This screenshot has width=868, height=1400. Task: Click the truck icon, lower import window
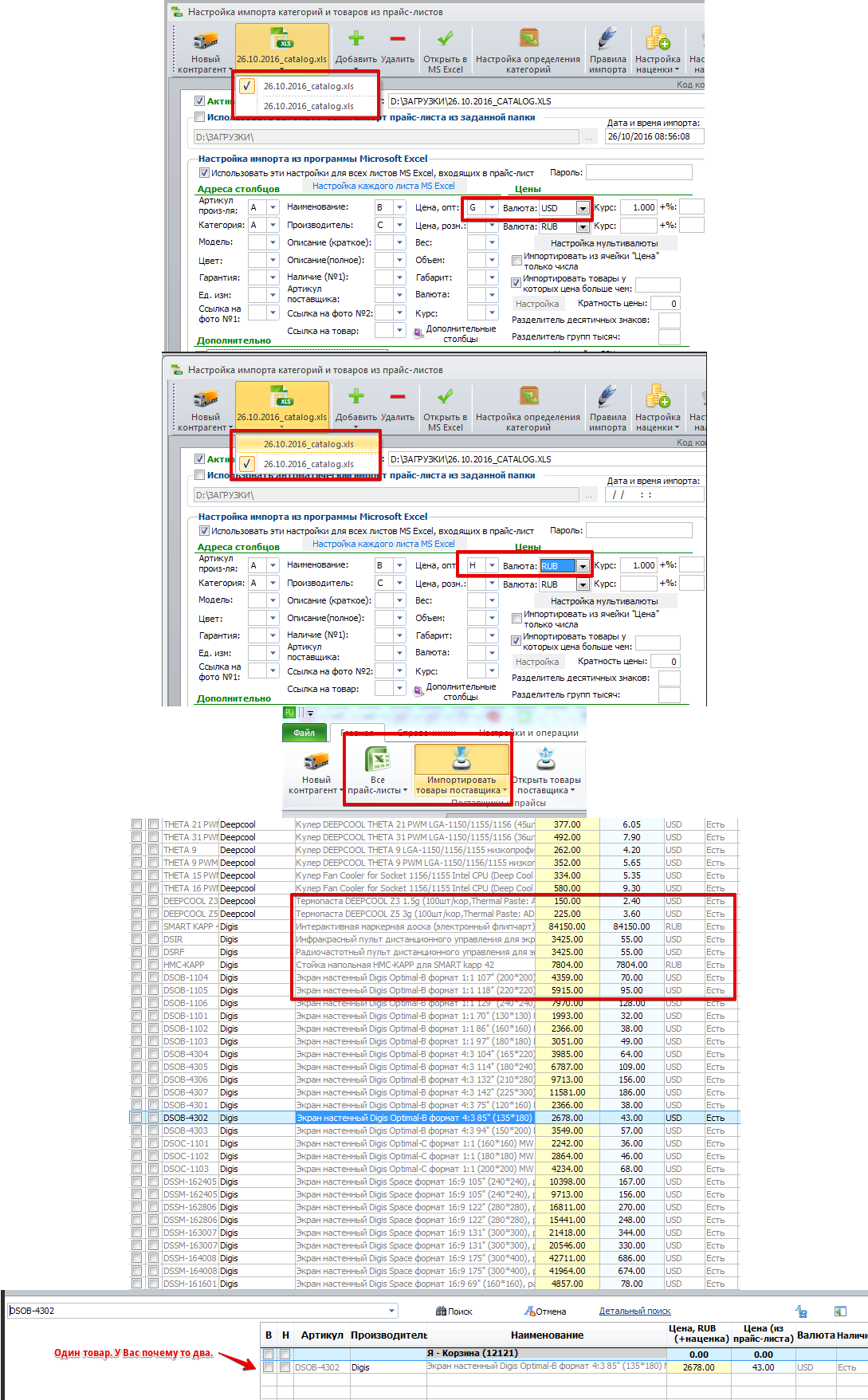pyautogui.click(x=205, y=399)
